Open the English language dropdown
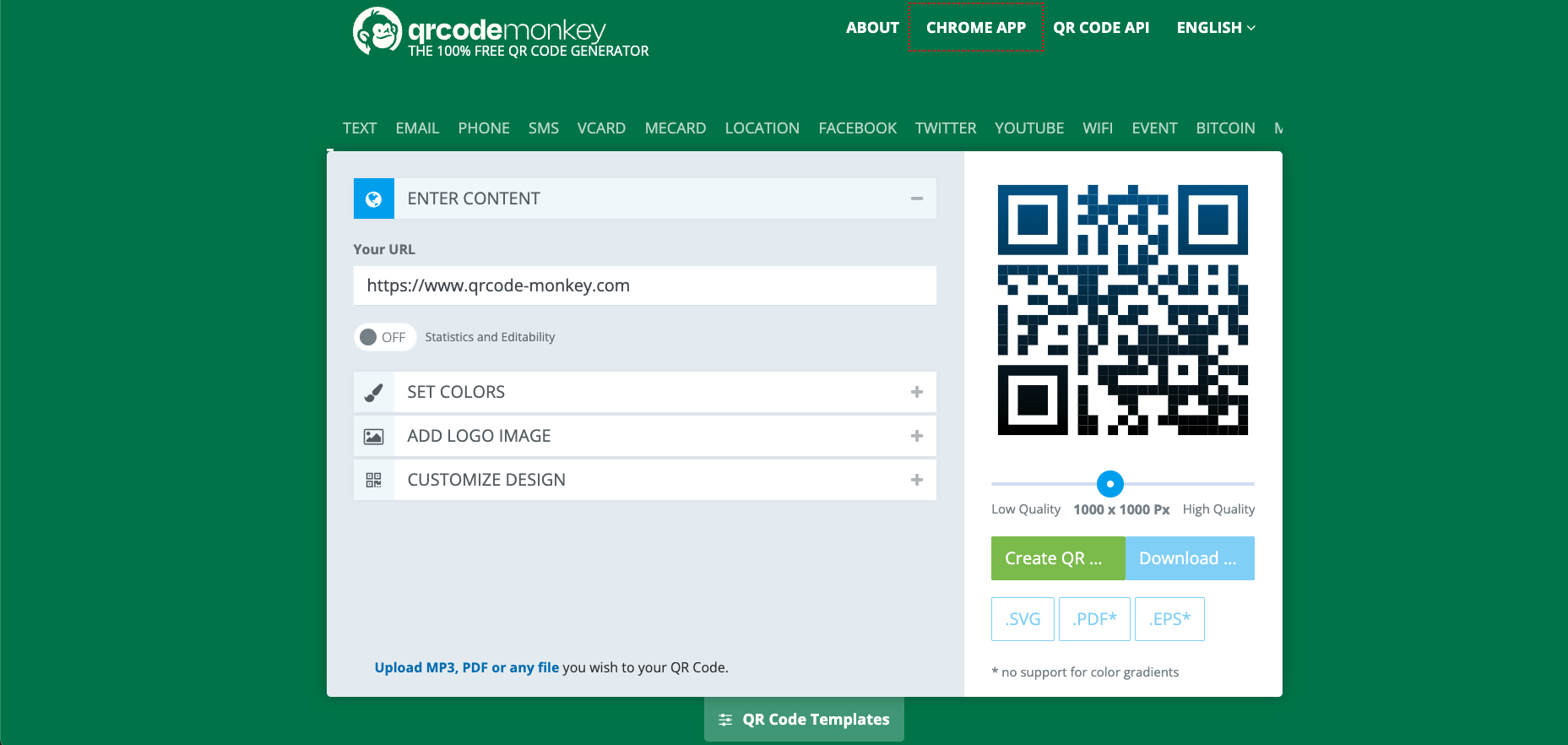This screenshot has width=1568, height=745. click(1216, 28)
